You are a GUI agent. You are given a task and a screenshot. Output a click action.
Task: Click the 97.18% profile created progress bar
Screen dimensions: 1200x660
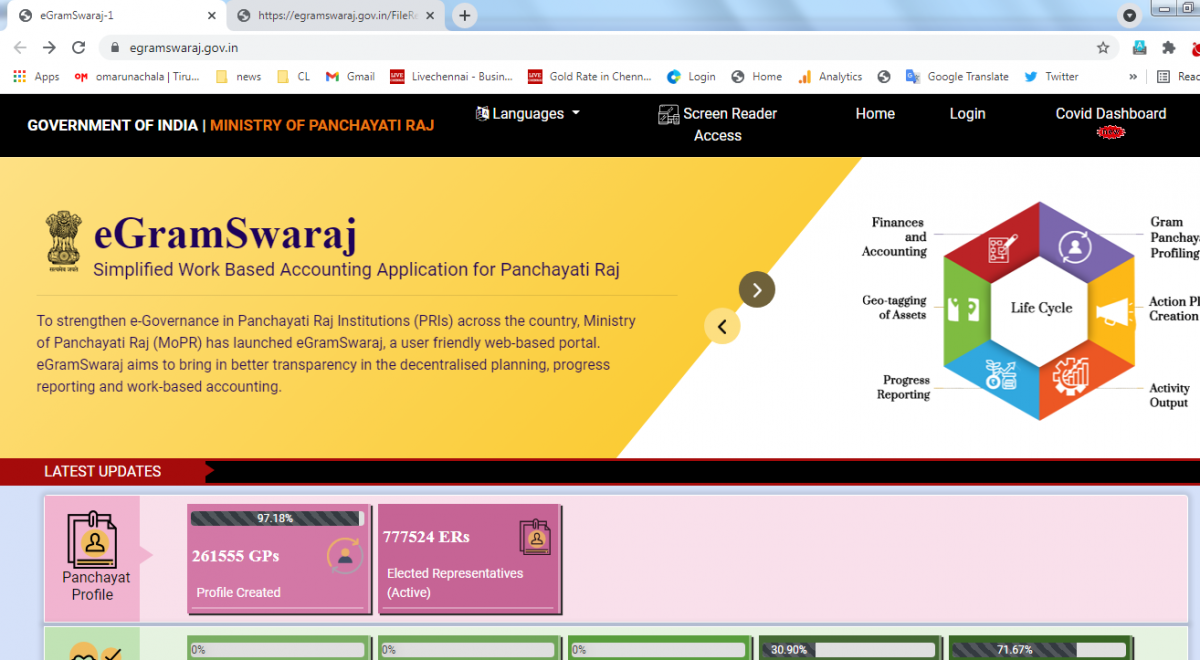pyautogui.click(x=277, y=518)
